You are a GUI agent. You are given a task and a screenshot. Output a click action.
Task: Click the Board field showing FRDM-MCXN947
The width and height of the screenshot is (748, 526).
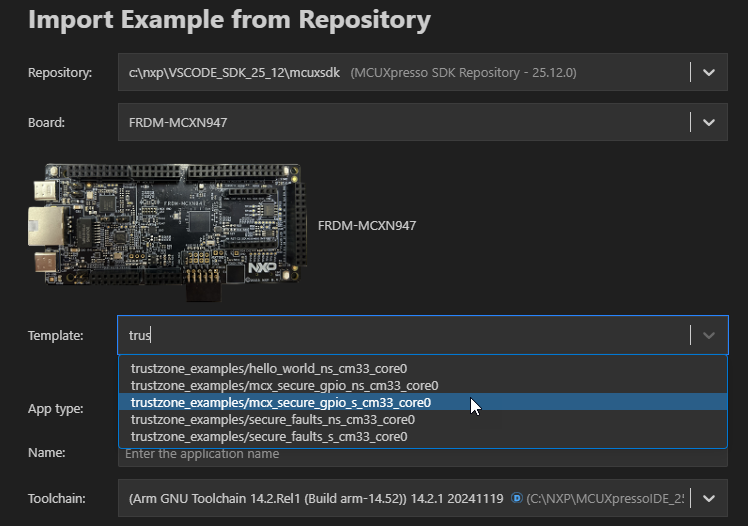423,123
